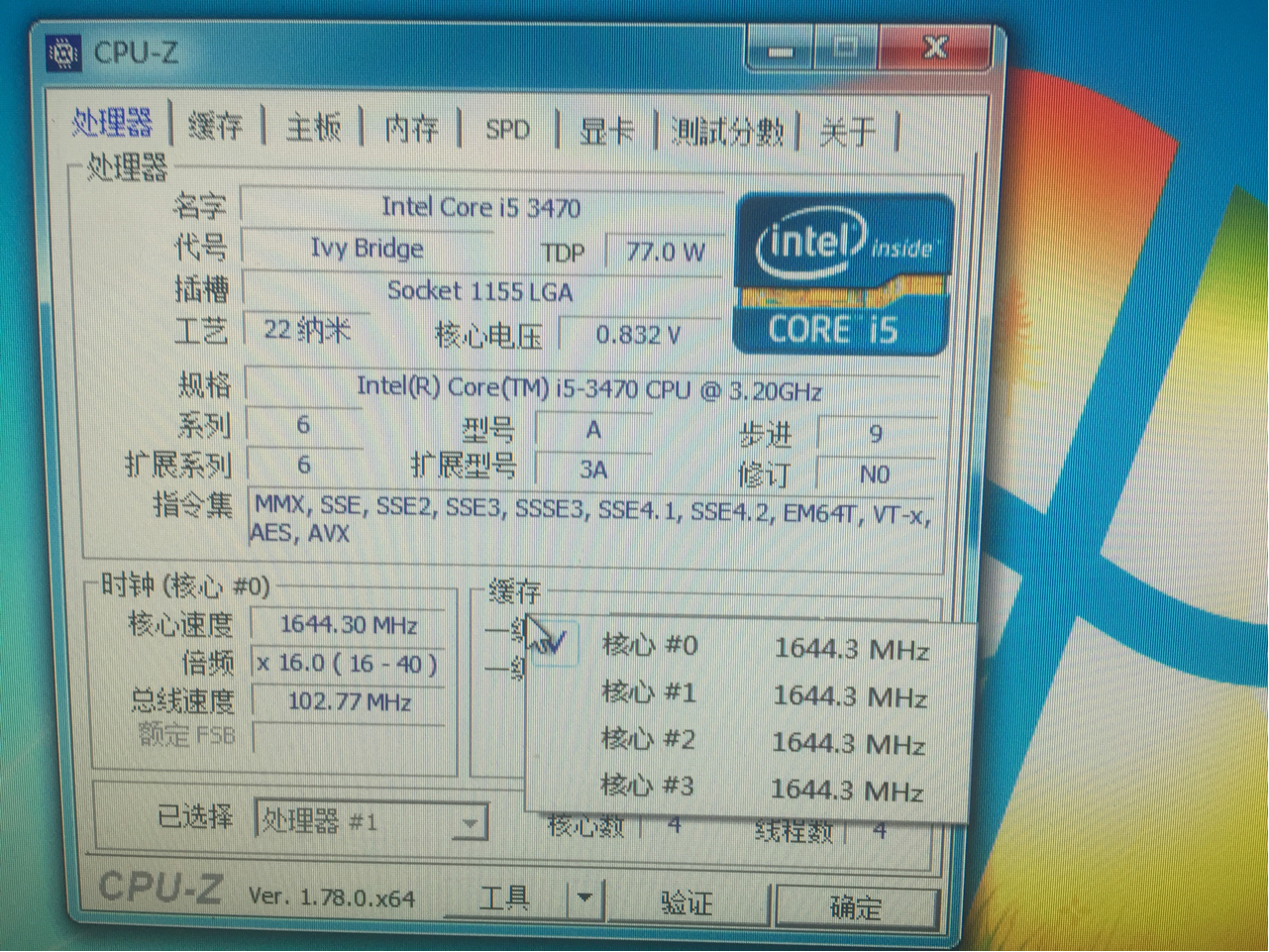Minimize the CPU-Z window
Viewport: 1269px width, 952px height.
point(782,50)
